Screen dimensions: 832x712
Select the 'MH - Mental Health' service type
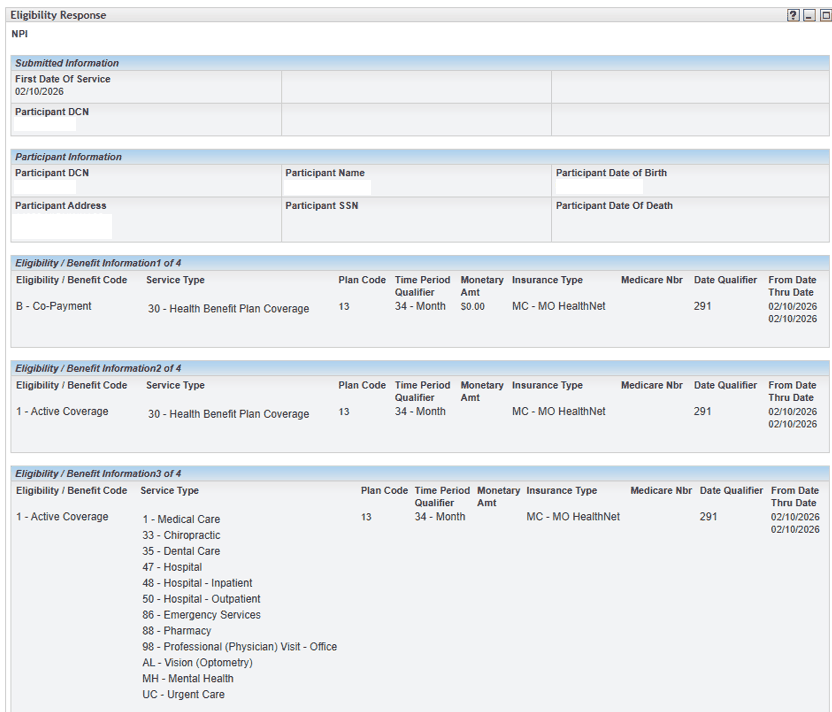(188, 678)
